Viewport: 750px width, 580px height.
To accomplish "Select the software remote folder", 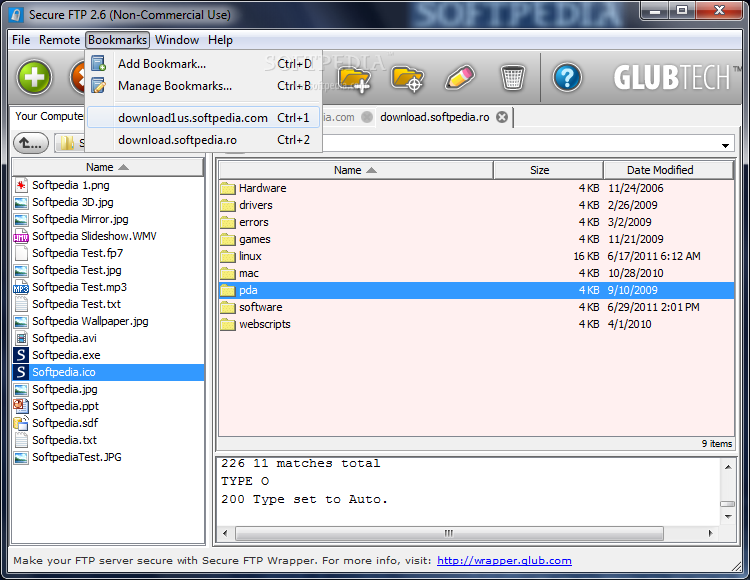I will coord(476,307).
